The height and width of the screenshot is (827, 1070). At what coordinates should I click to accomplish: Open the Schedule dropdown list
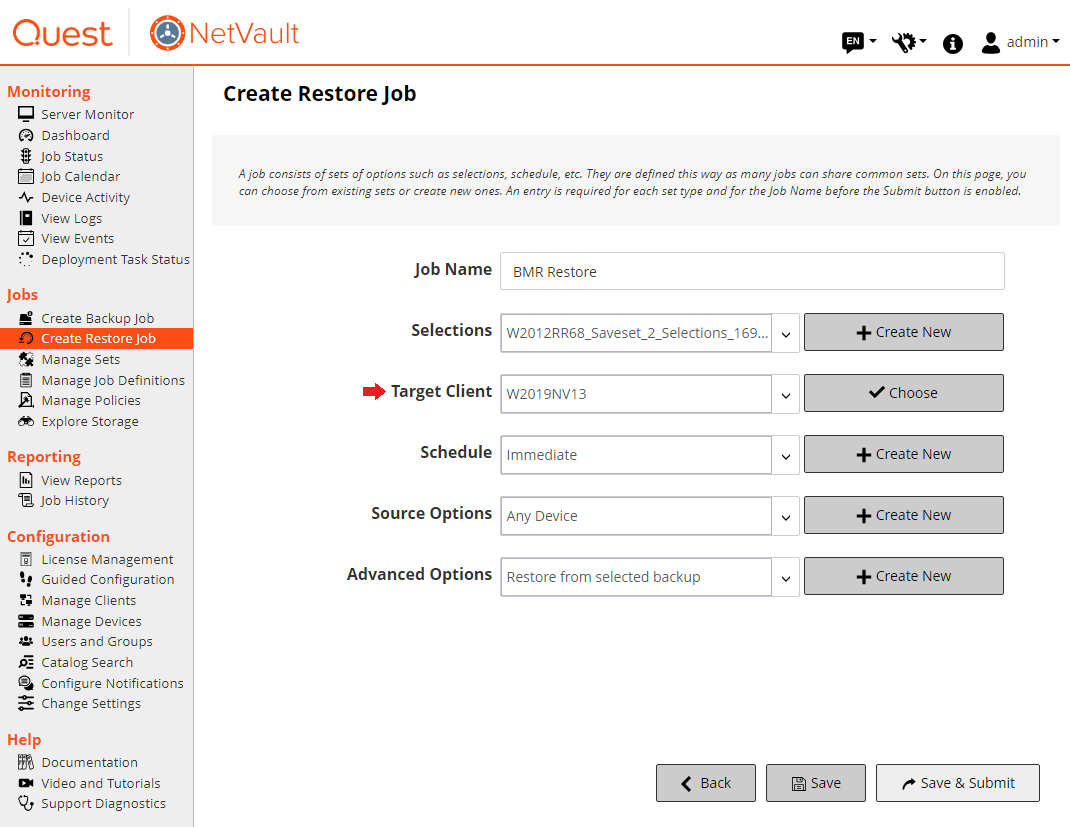[786, 455]
